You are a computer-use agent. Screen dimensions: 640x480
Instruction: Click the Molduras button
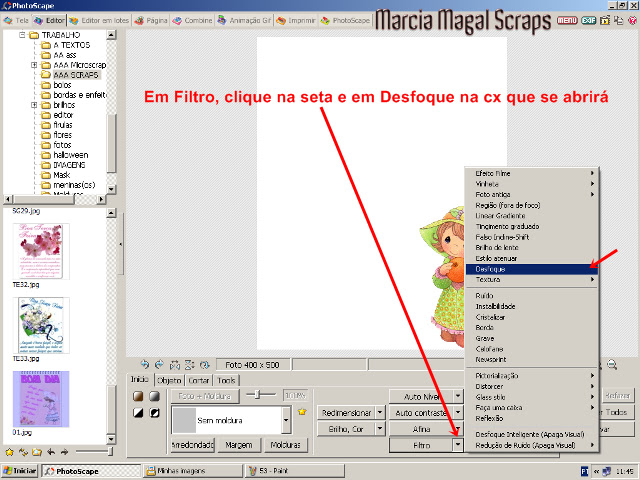(x=286, y=444)
